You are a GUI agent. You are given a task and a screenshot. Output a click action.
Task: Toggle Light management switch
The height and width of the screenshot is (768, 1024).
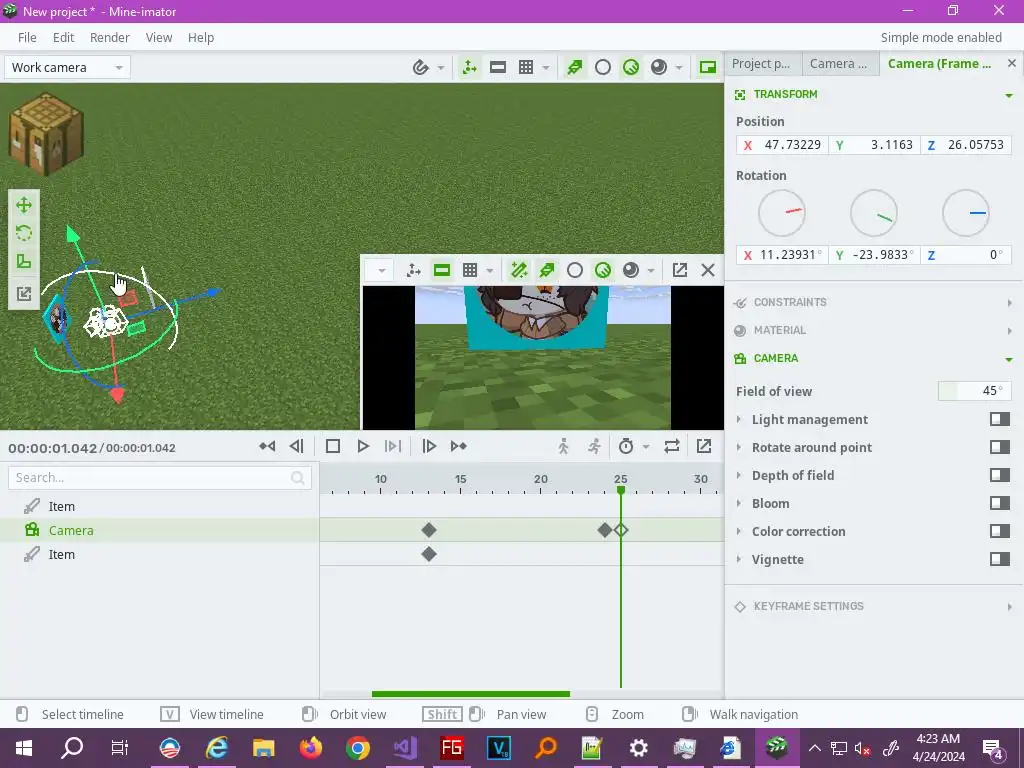1000,419
